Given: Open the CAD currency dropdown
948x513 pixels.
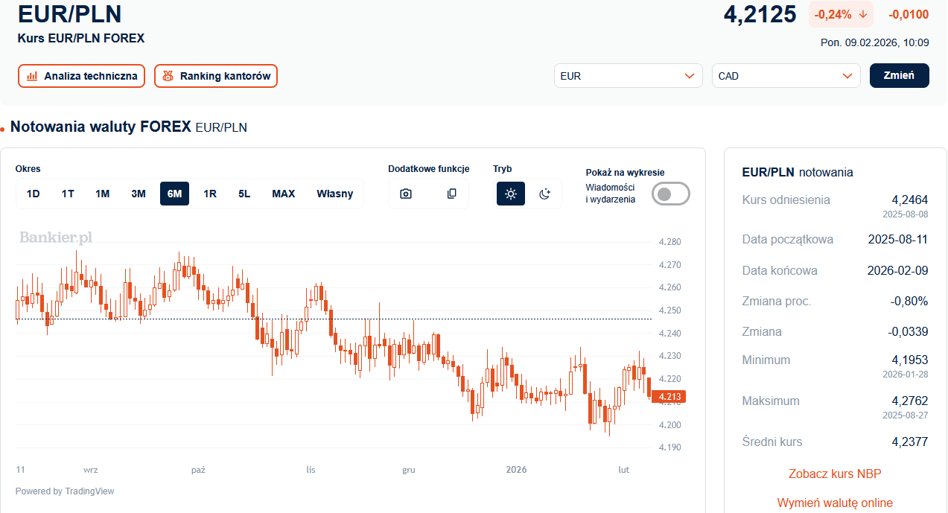Looking at the screenshot, I should click(x=786, y=76).
